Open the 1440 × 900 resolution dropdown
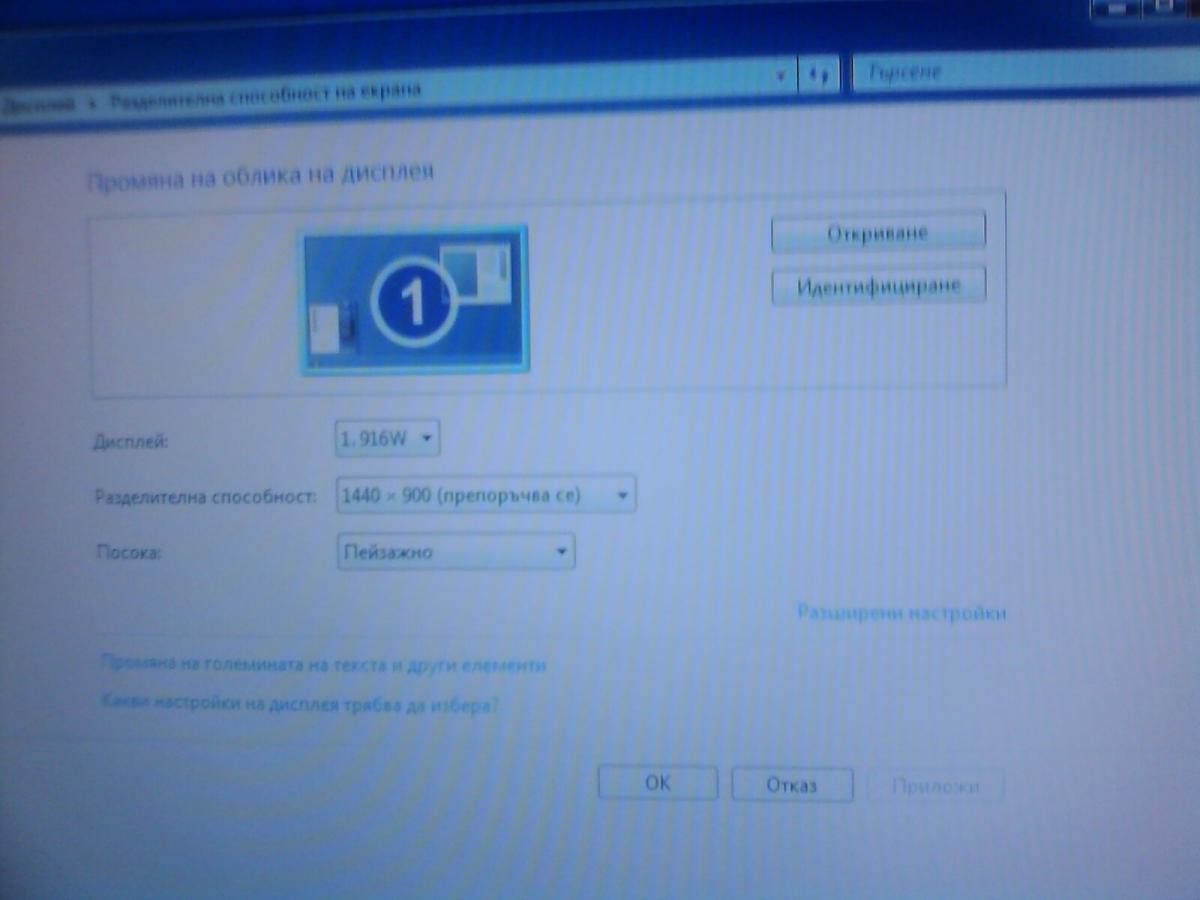Viewport: 1200px width, 900px height. [486, 494]
